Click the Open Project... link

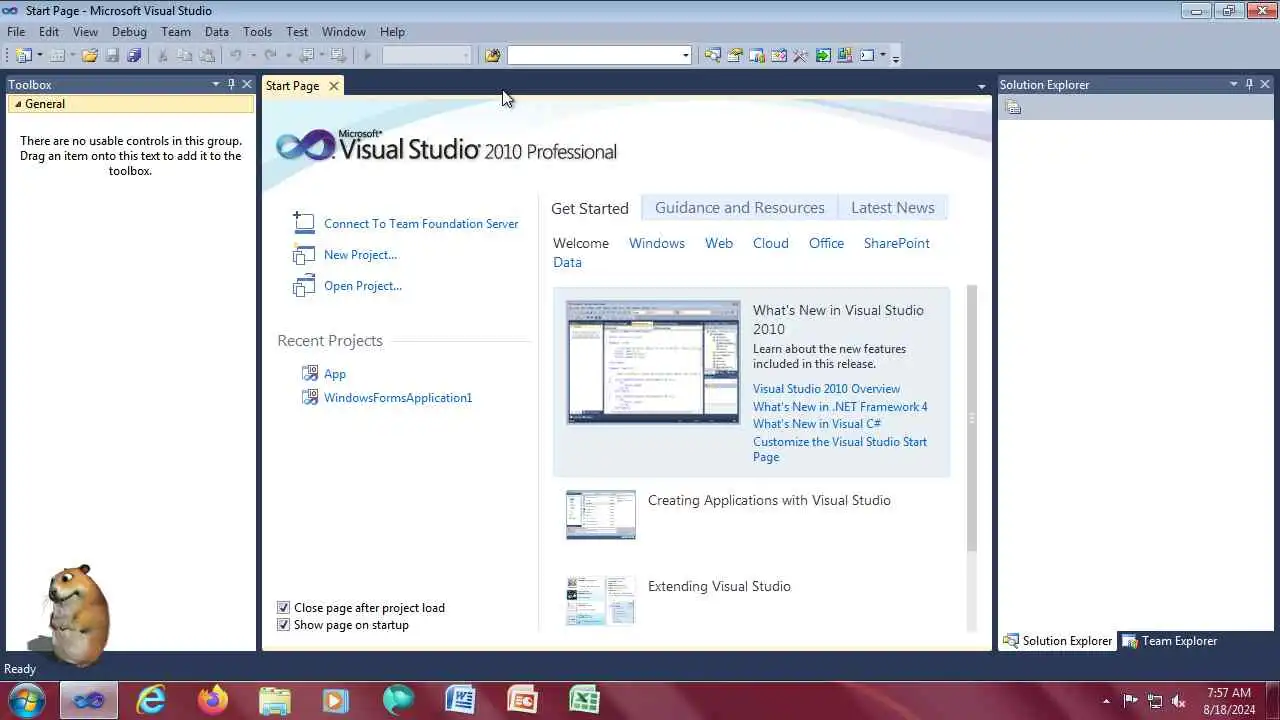click(363, 286)
